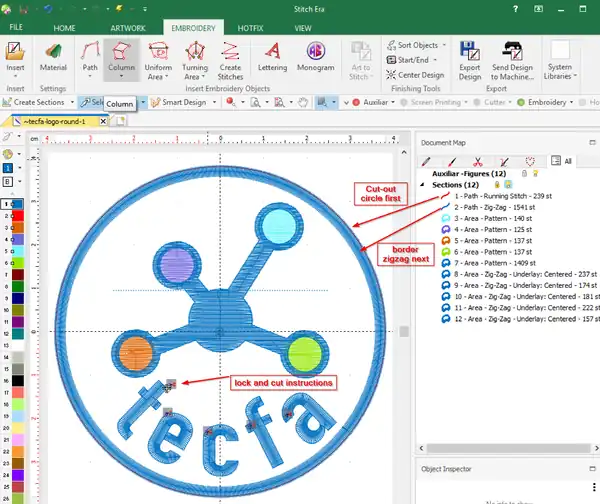The width and height of the screenshot is (600, 504).
Task: Select the scissors tab in Document Map
Action: (478, 160)
